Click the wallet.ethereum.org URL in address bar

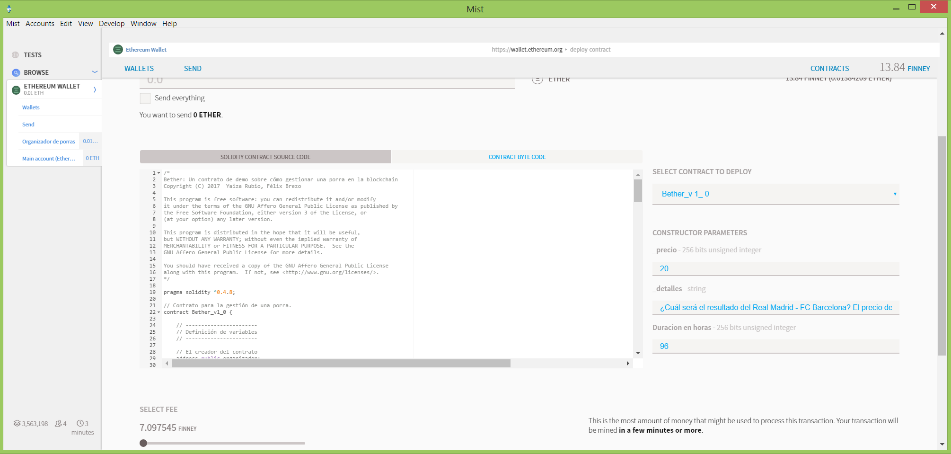click(x=528, y=50)
